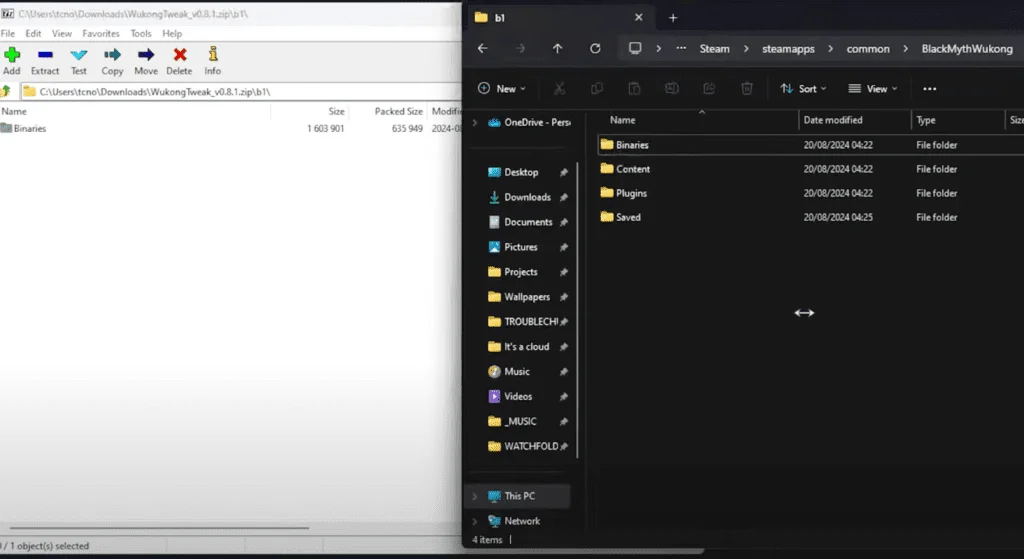The width and height of the screenshot is (1024, 559).
Task: Add a new Explorer tab
Action: click(x=673, y=18)
